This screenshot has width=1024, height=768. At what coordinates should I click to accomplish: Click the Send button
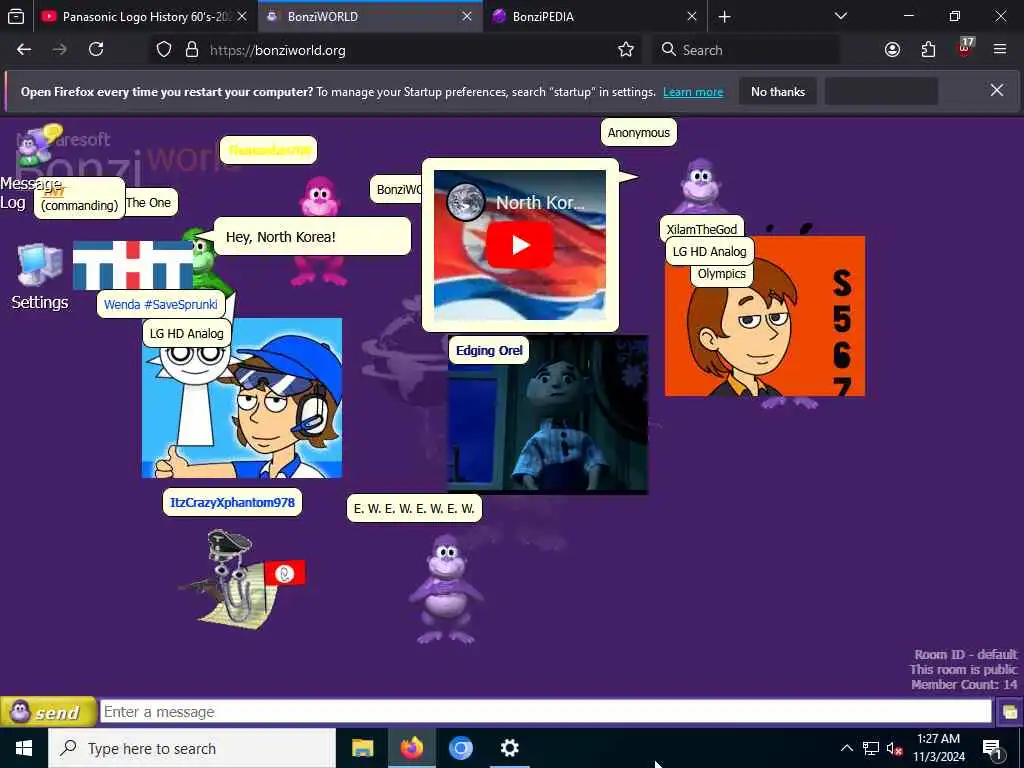[x=48, y=712]
